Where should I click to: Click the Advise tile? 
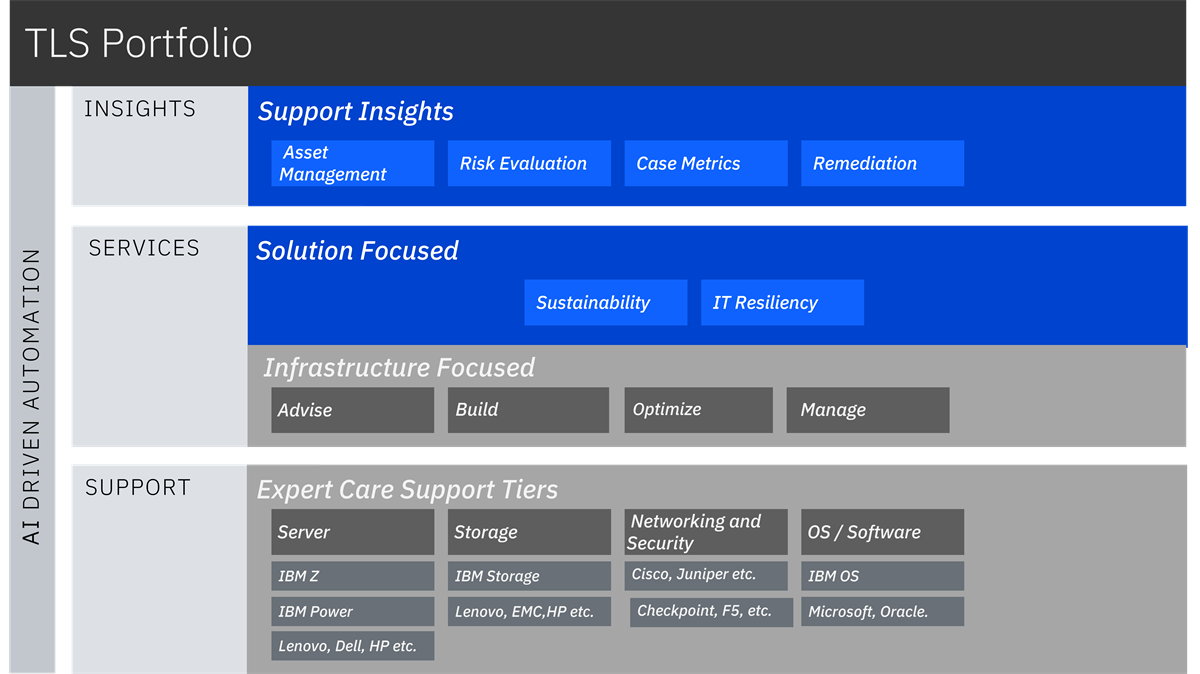352,410
